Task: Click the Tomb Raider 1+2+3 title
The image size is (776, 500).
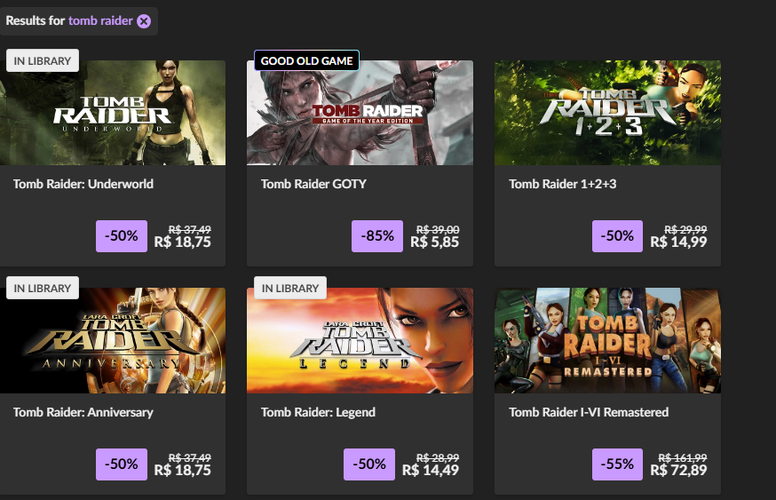Action: tap(563, 184)
